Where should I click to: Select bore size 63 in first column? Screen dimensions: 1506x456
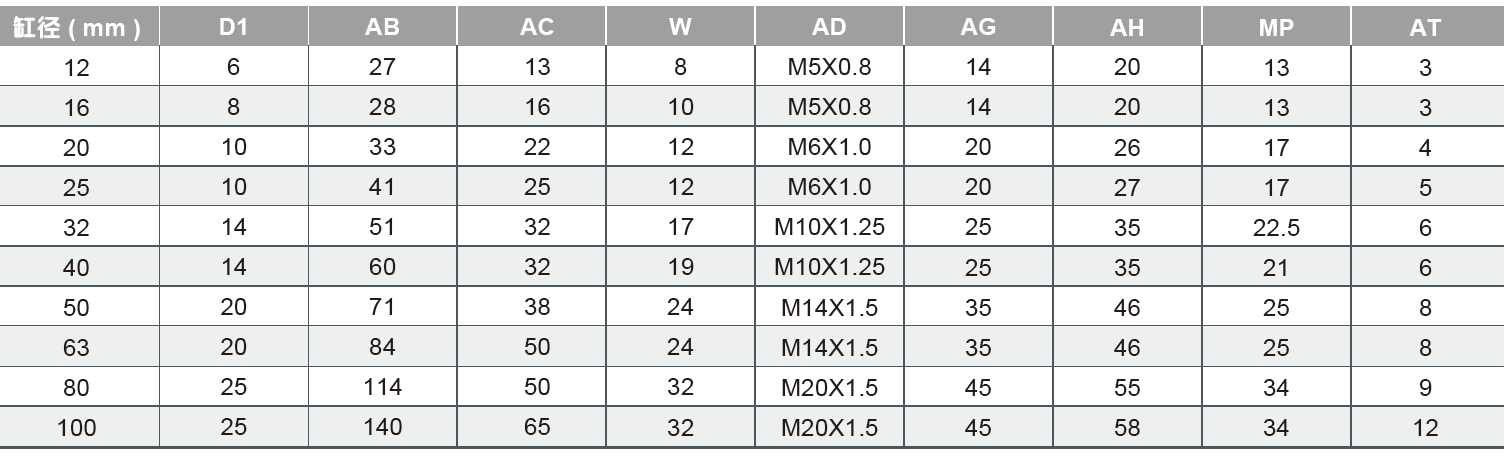tap(77, 348)
